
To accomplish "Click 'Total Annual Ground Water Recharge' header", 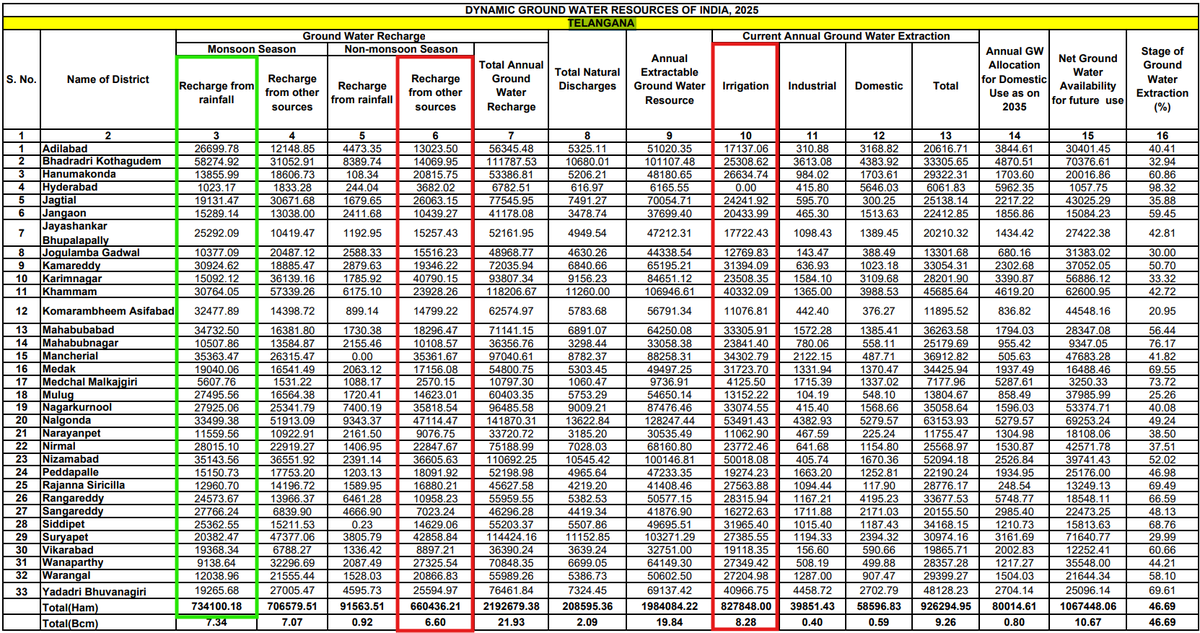I will (x=512, y=84).
